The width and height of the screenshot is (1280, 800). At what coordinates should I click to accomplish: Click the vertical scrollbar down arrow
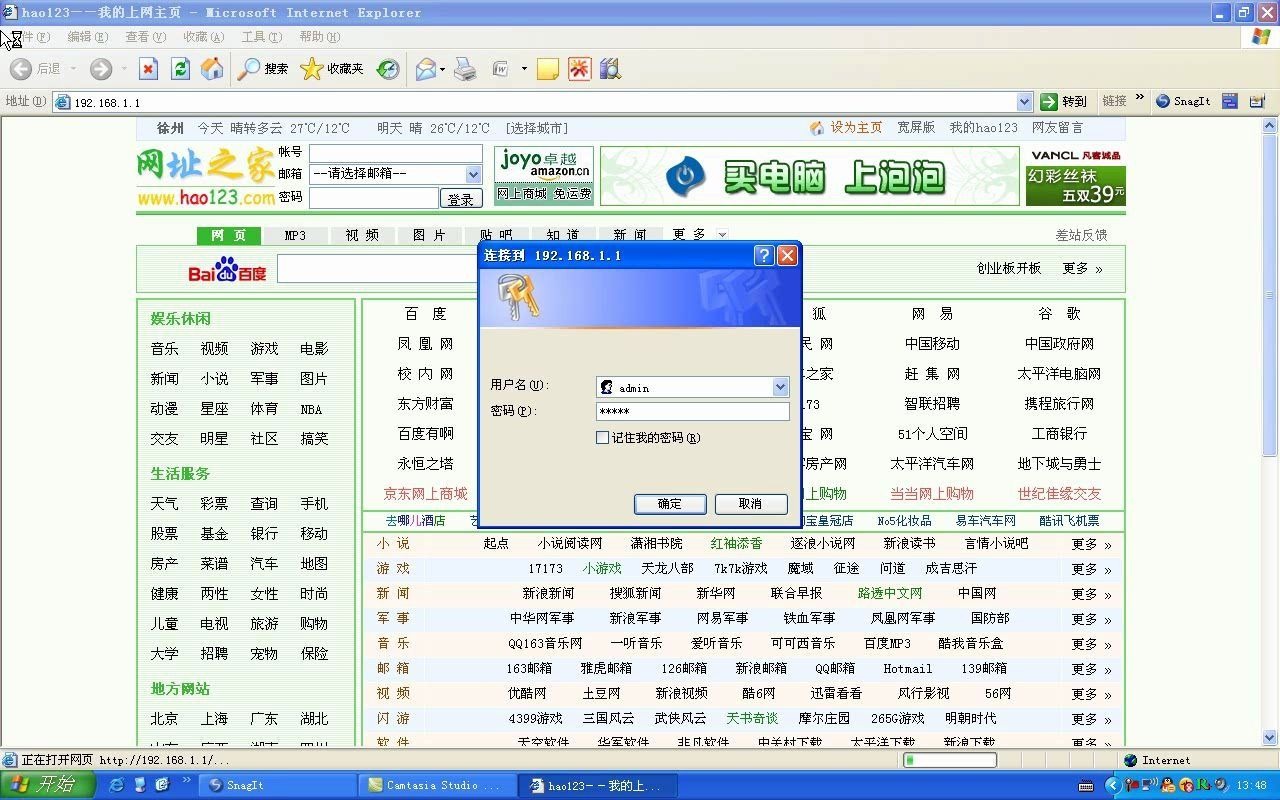[x=1271, y=737]
